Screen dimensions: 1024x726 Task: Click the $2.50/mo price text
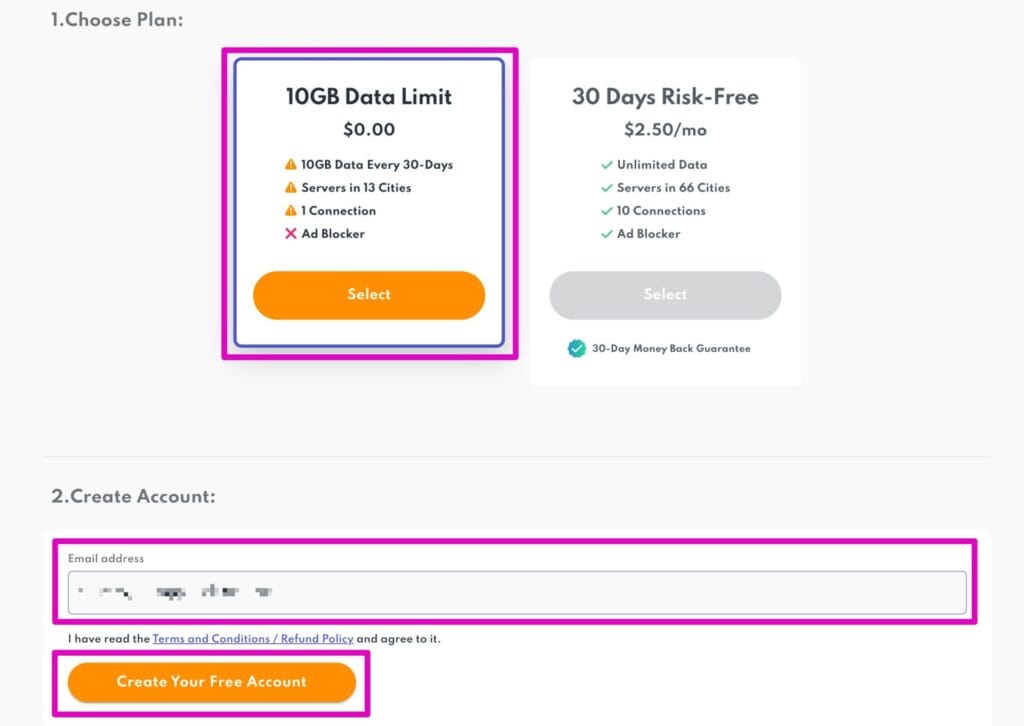664,129
